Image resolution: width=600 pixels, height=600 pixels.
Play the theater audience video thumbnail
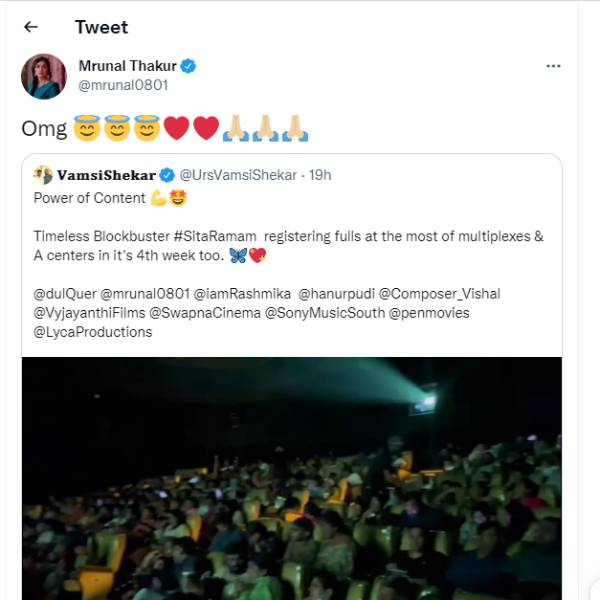(x=291, y=478)
